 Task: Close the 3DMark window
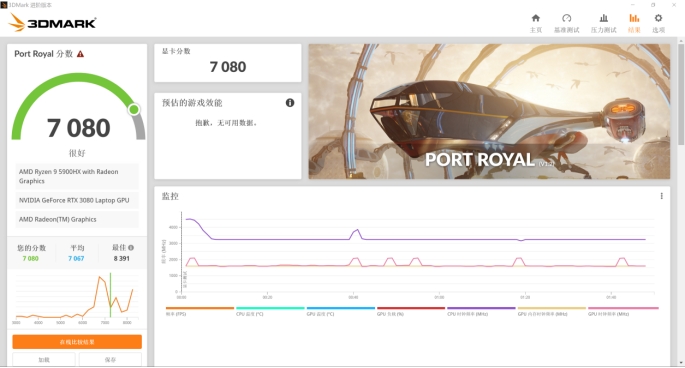[674, 5]
